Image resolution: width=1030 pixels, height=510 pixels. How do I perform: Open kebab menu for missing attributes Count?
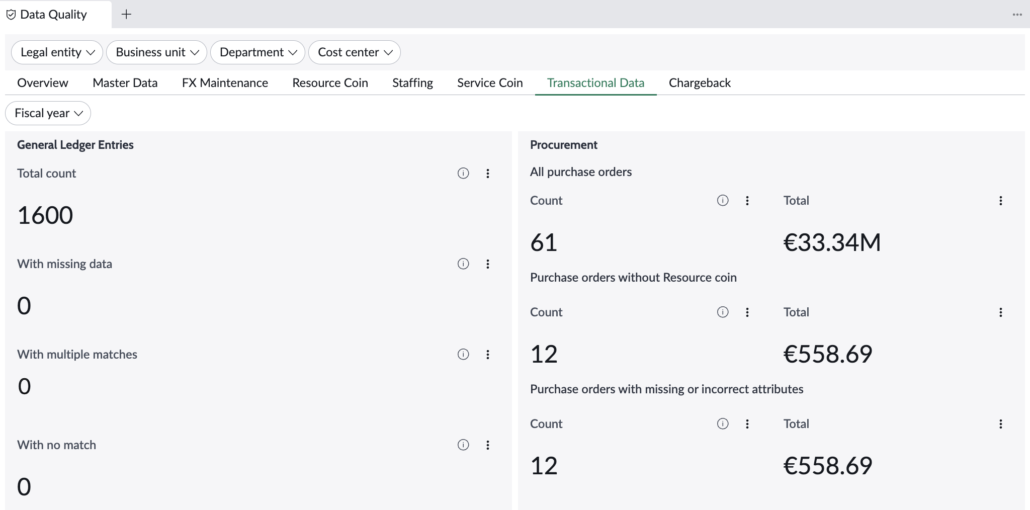click(747, 424)
